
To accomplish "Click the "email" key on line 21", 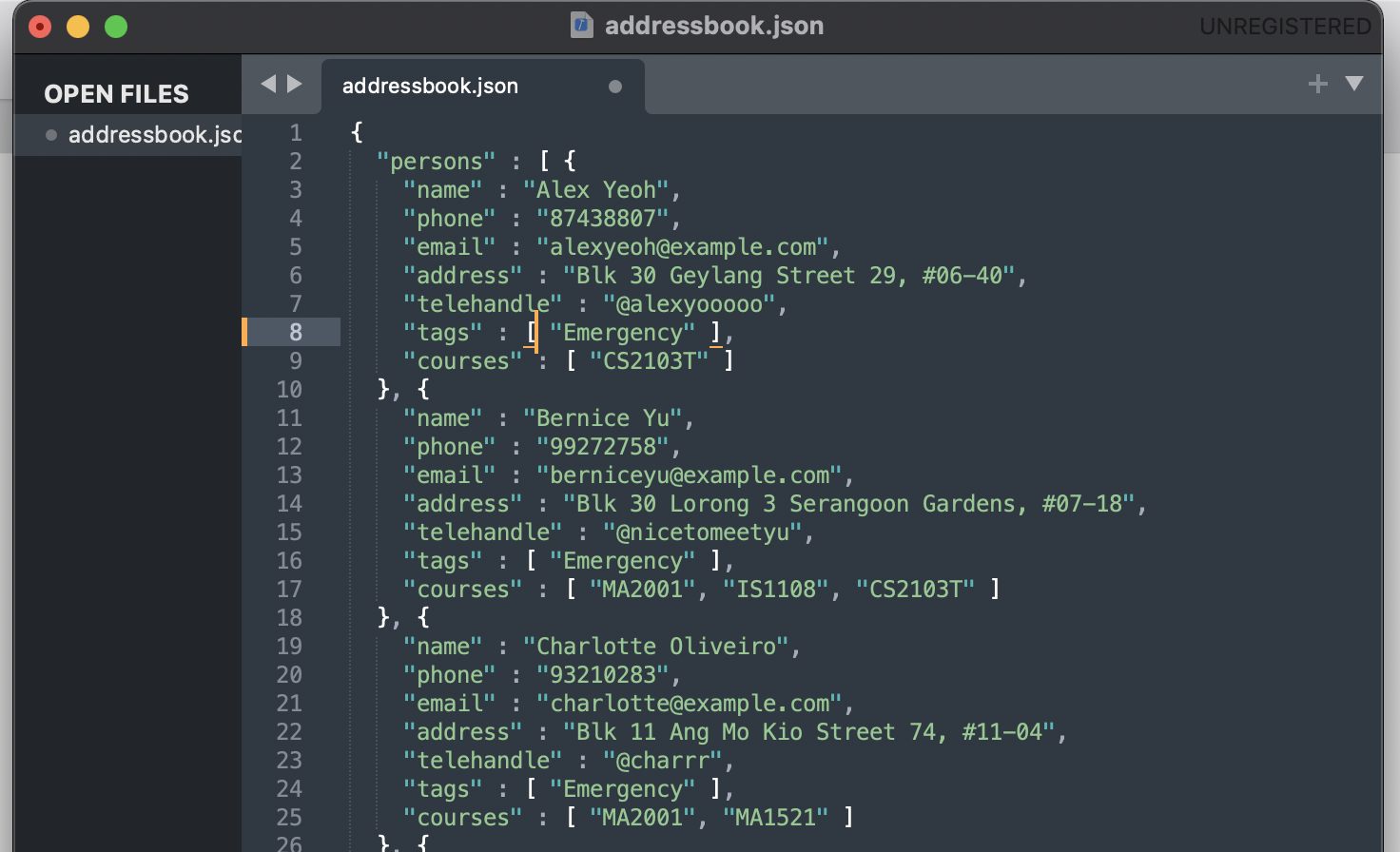I will tap(450, 703).
